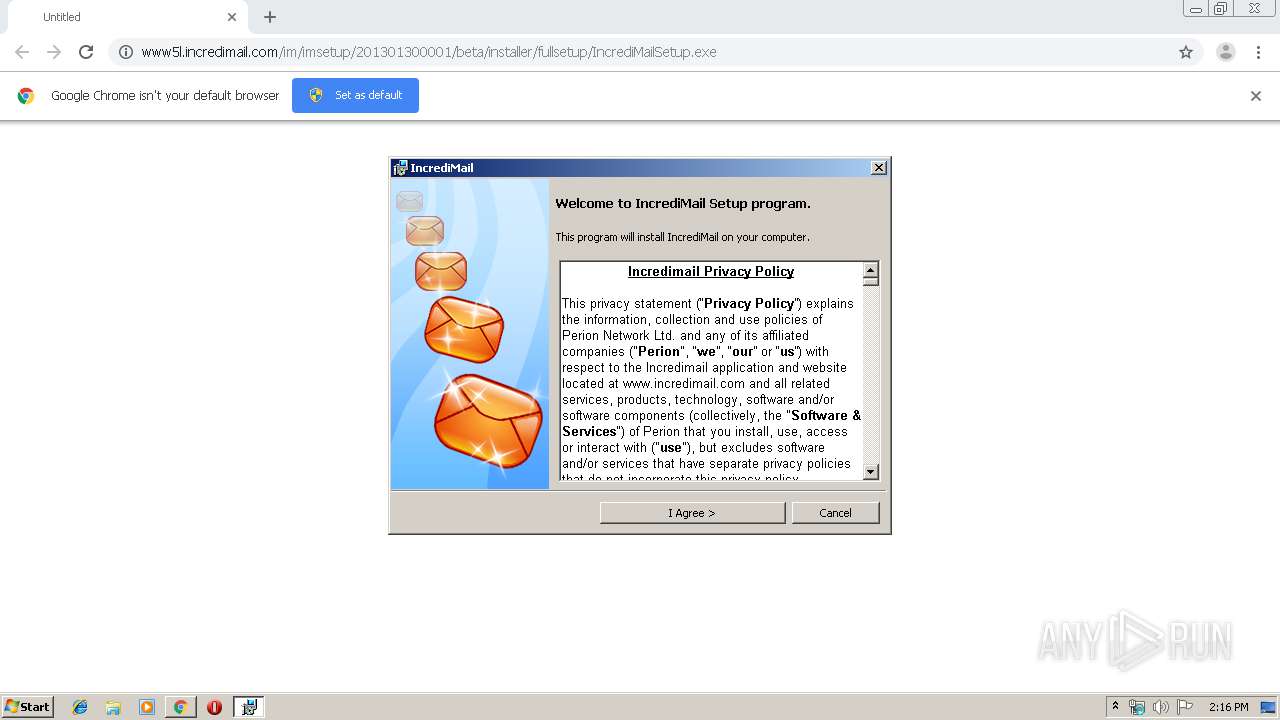Open Windows Explorer folder on taskbar
Screen dimensions: 1280x720
coord(113,707)
